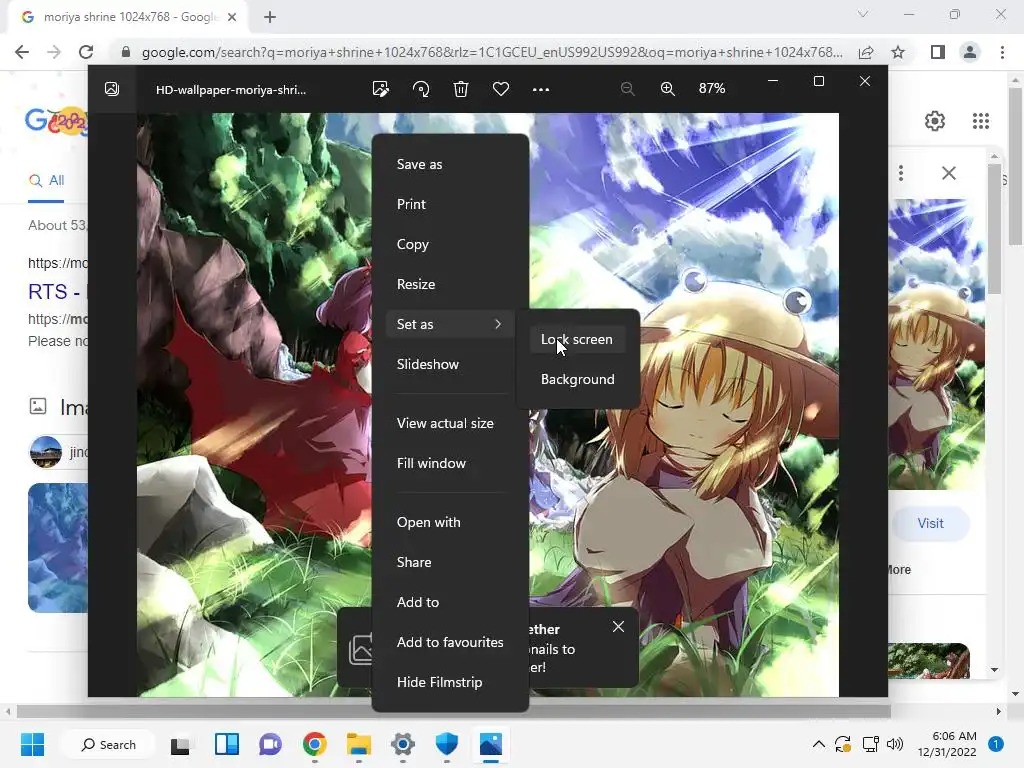1024x768 pixels.
Task: Click the Edit image icon in Photos toolbar
Action: click(x=380, y=89)
